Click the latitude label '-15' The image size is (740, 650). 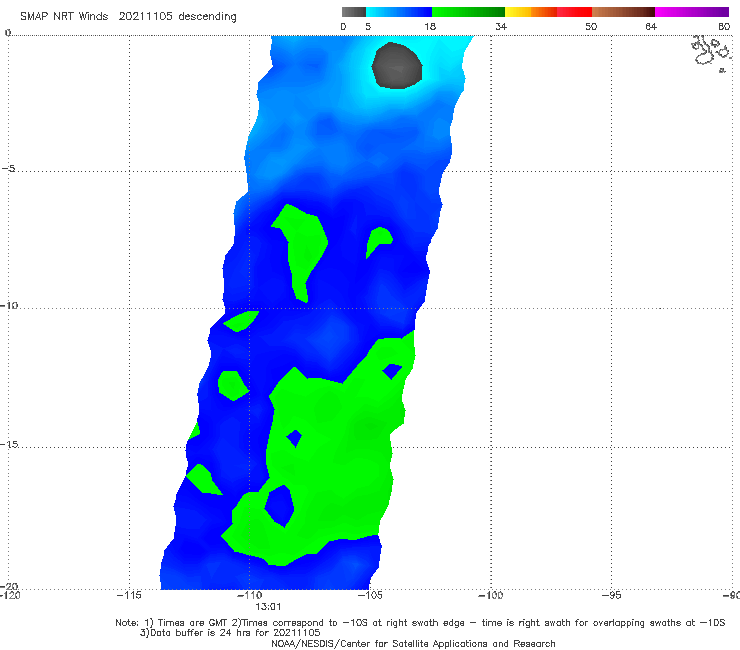coord(9,444)
